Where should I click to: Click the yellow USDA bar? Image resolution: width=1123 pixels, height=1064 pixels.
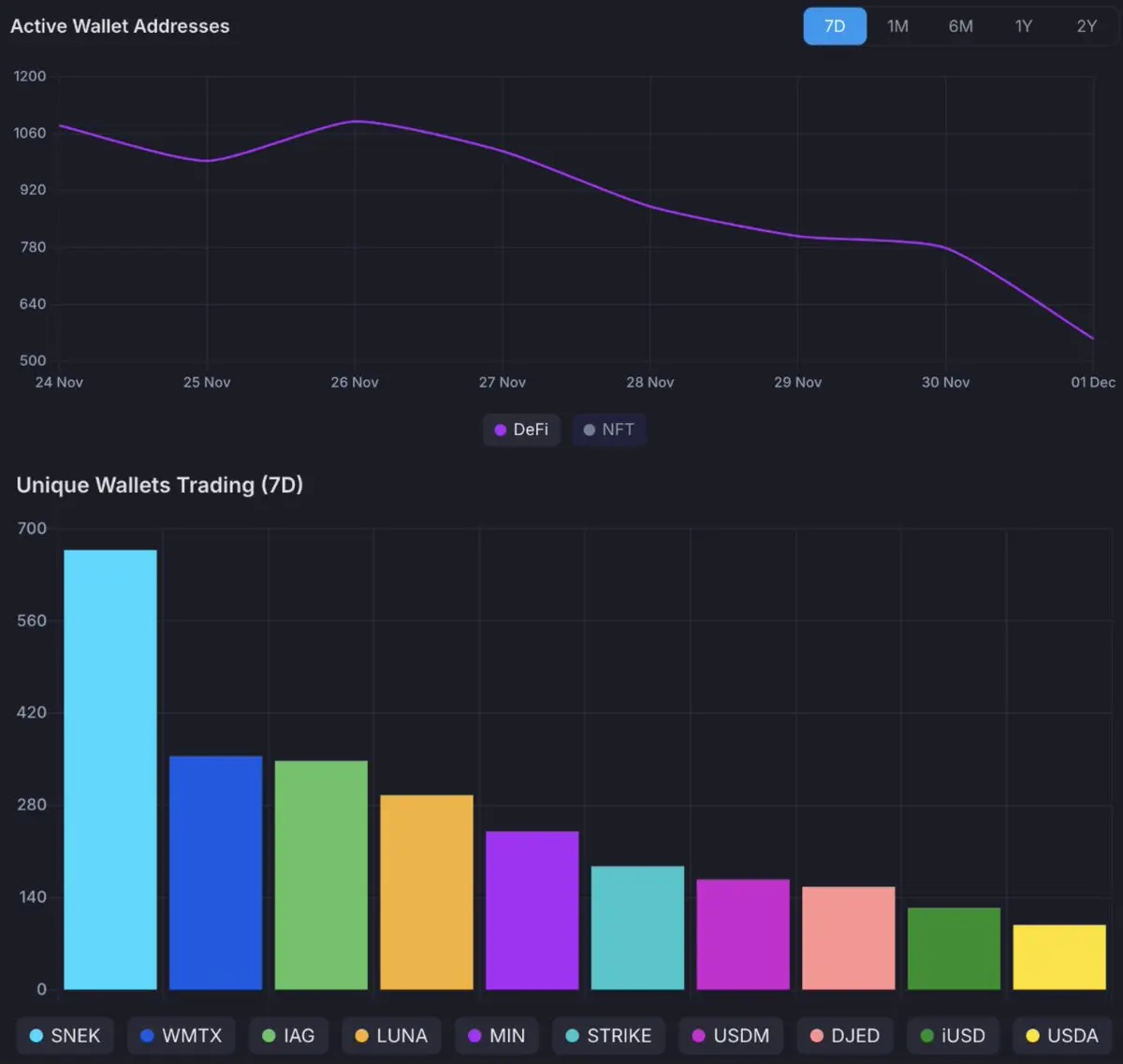(1059, 957)
